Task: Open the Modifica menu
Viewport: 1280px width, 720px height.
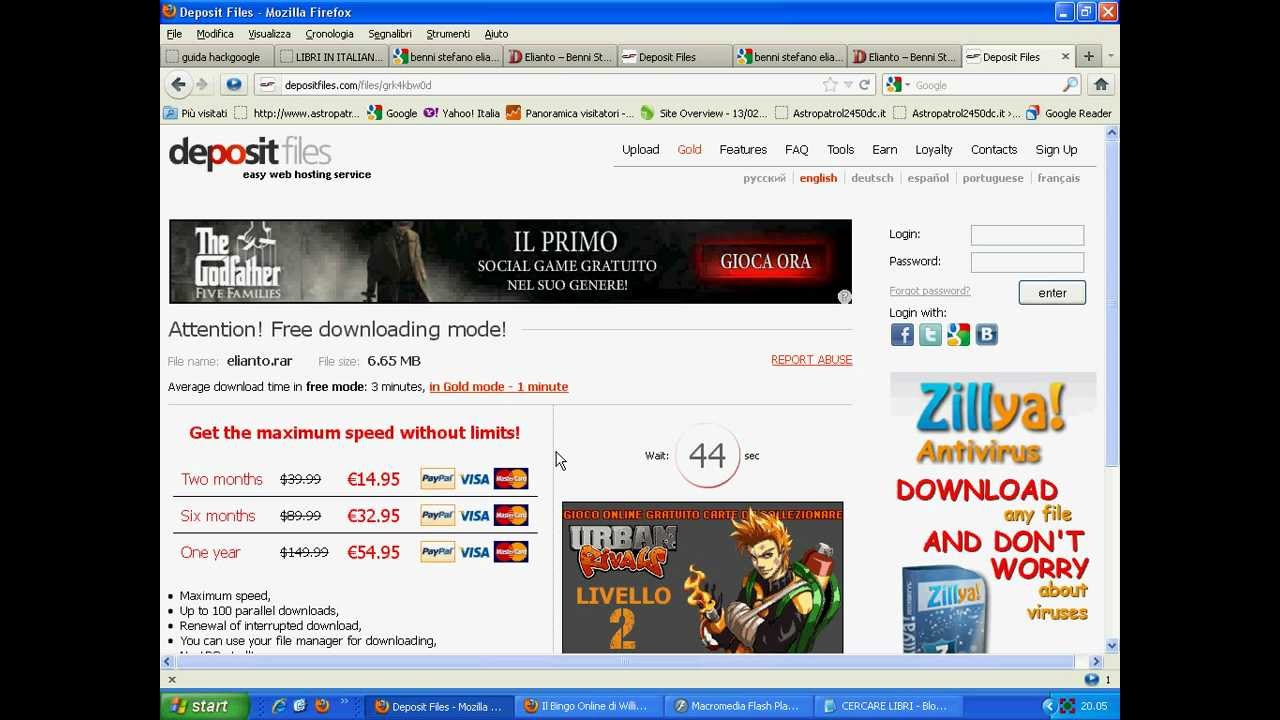Action: 215,34
